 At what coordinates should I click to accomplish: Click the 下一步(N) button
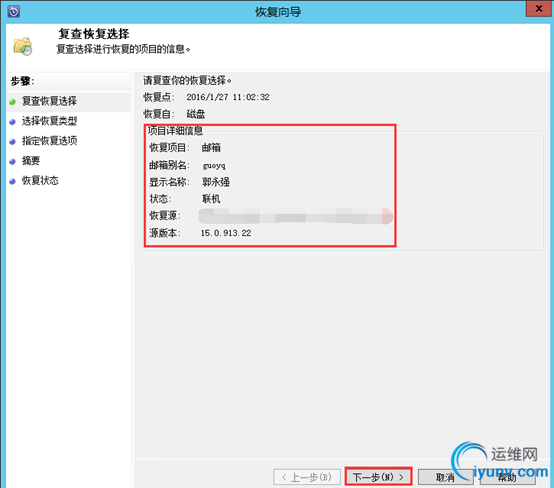tap(378, 477)
